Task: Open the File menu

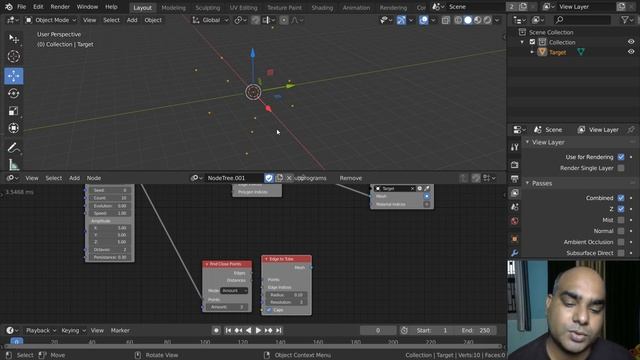Action: click(x=22, y=7)
